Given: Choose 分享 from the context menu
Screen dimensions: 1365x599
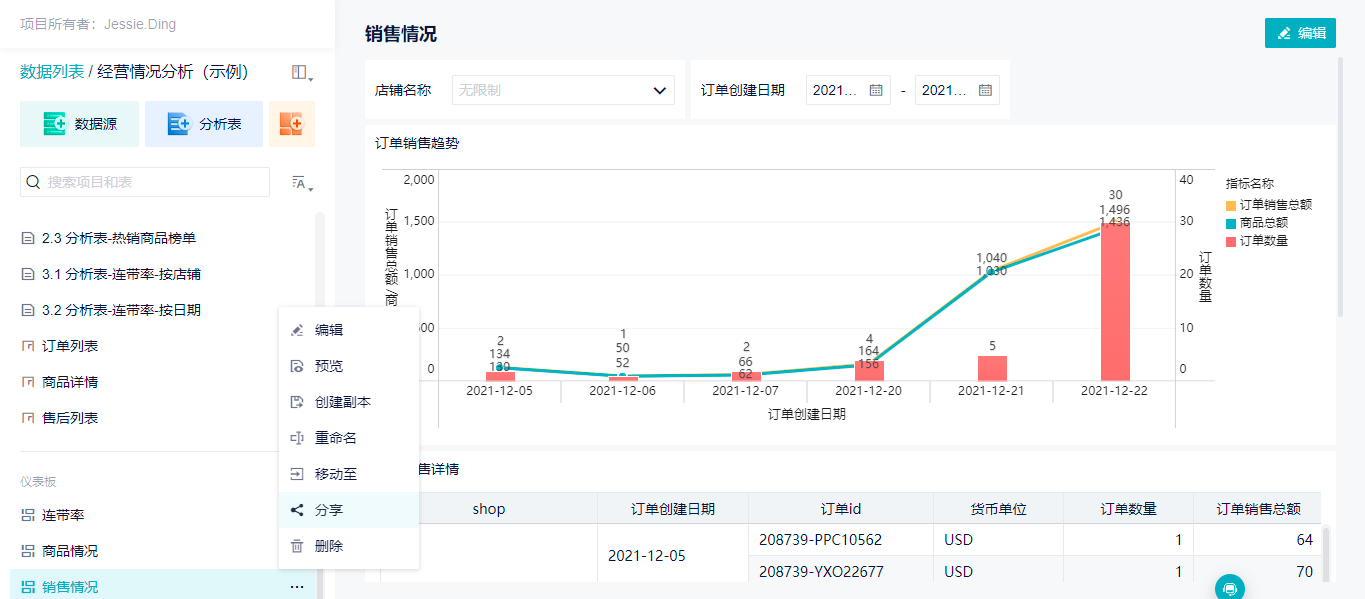Looking at the screenshot, I should pyautogui.click(x=329, y=510).
